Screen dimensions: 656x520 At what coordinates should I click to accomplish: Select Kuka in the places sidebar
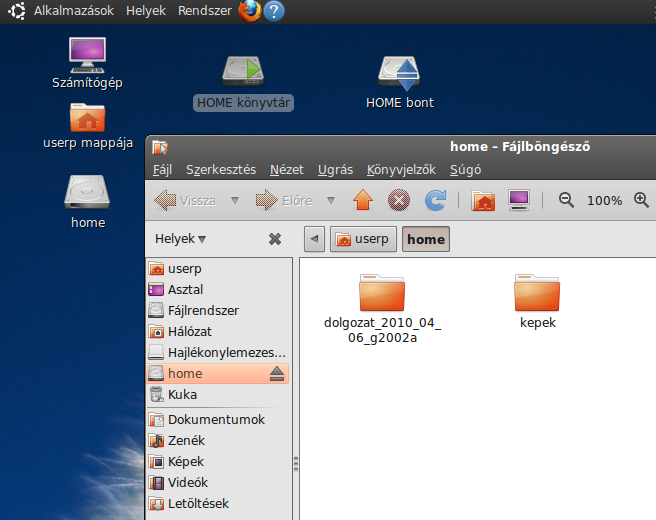tap(182, 395)
